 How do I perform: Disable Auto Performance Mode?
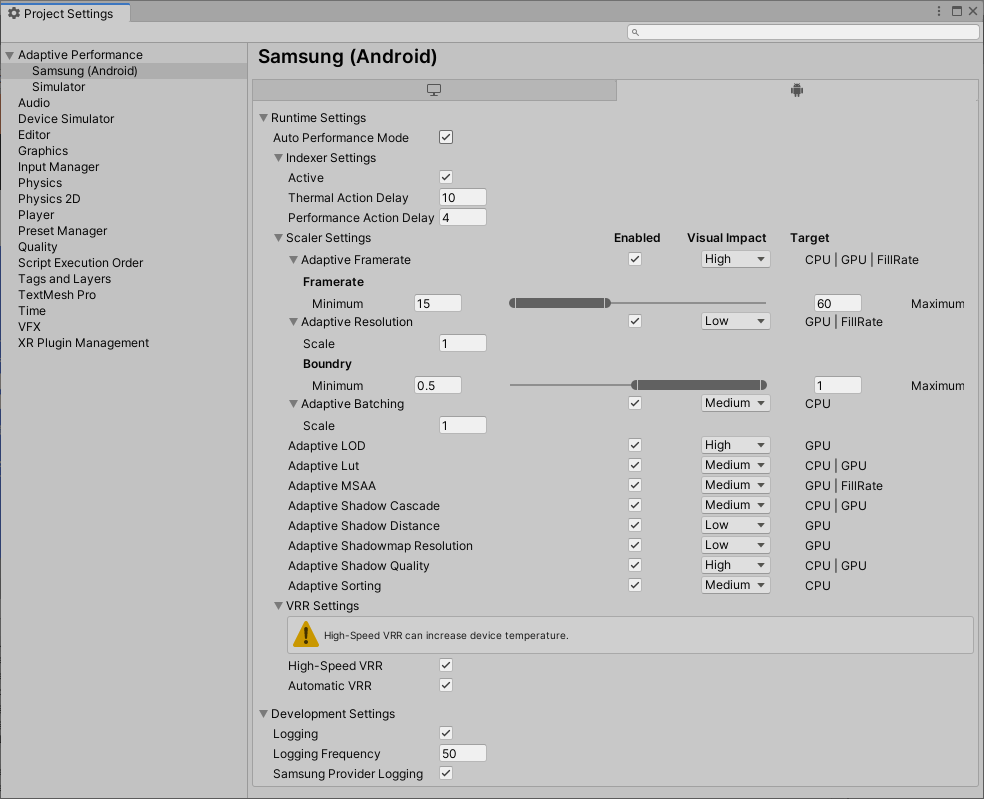click(x=444, y=137)
